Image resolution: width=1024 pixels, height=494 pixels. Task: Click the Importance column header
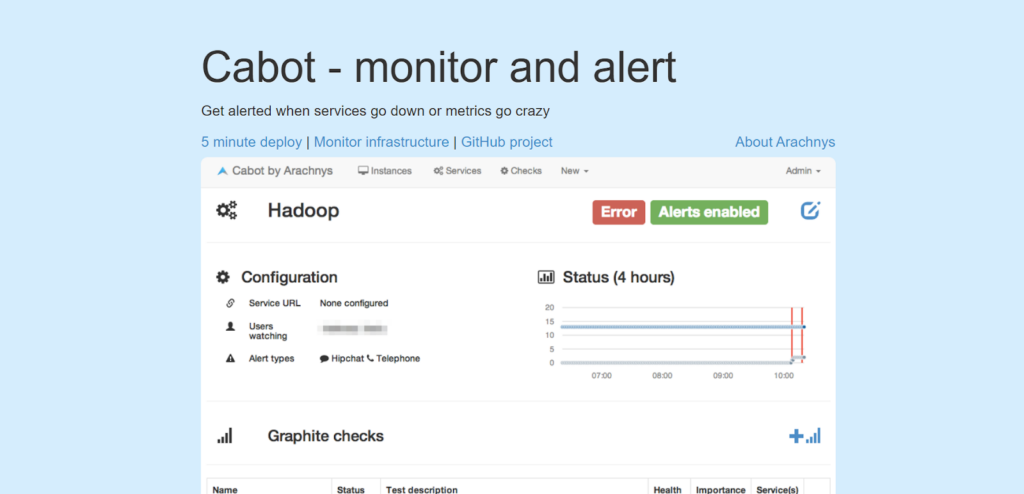[721, 489]
